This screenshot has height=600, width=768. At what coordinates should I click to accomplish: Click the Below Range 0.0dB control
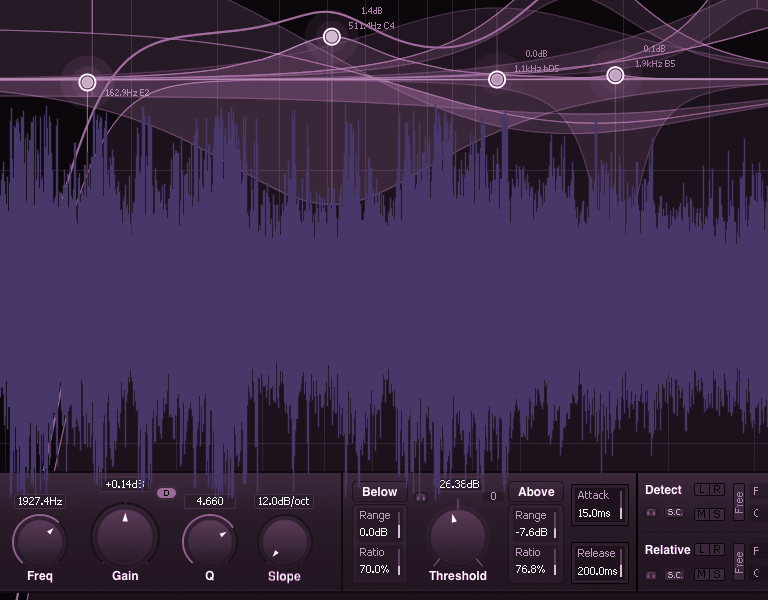coord(380,524)
